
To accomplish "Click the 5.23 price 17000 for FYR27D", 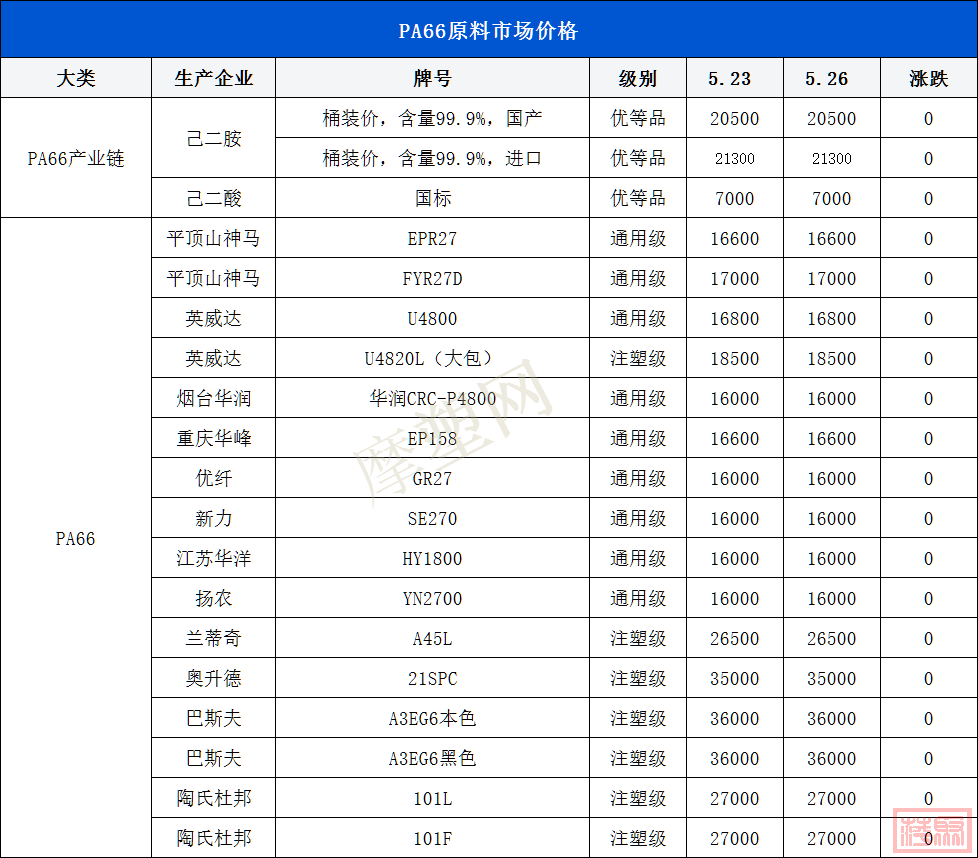I will (735, 278).
